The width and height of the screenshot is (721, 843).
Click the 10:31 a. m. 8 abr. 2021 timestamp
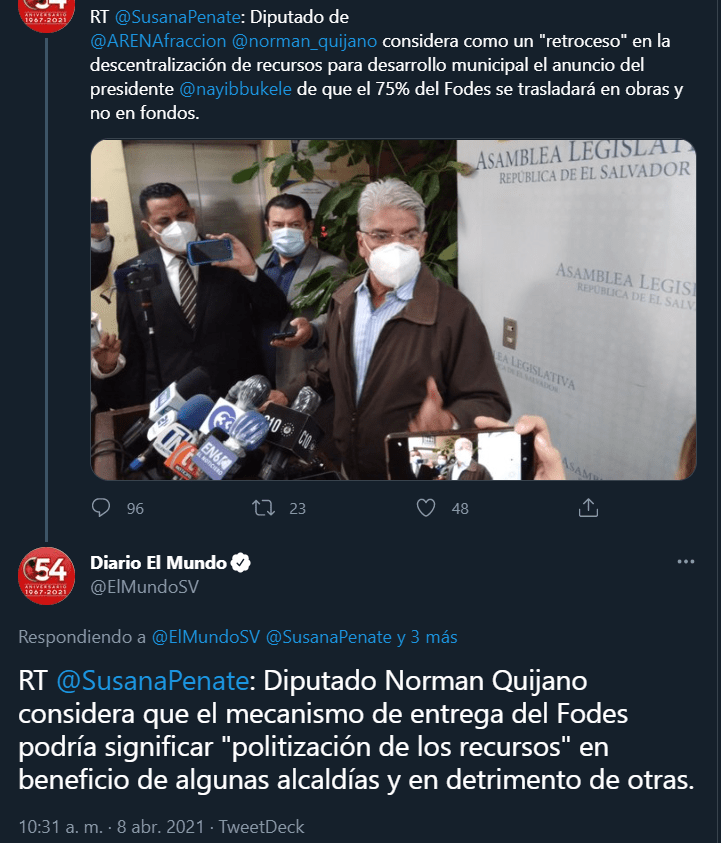(x=111, y=826)
